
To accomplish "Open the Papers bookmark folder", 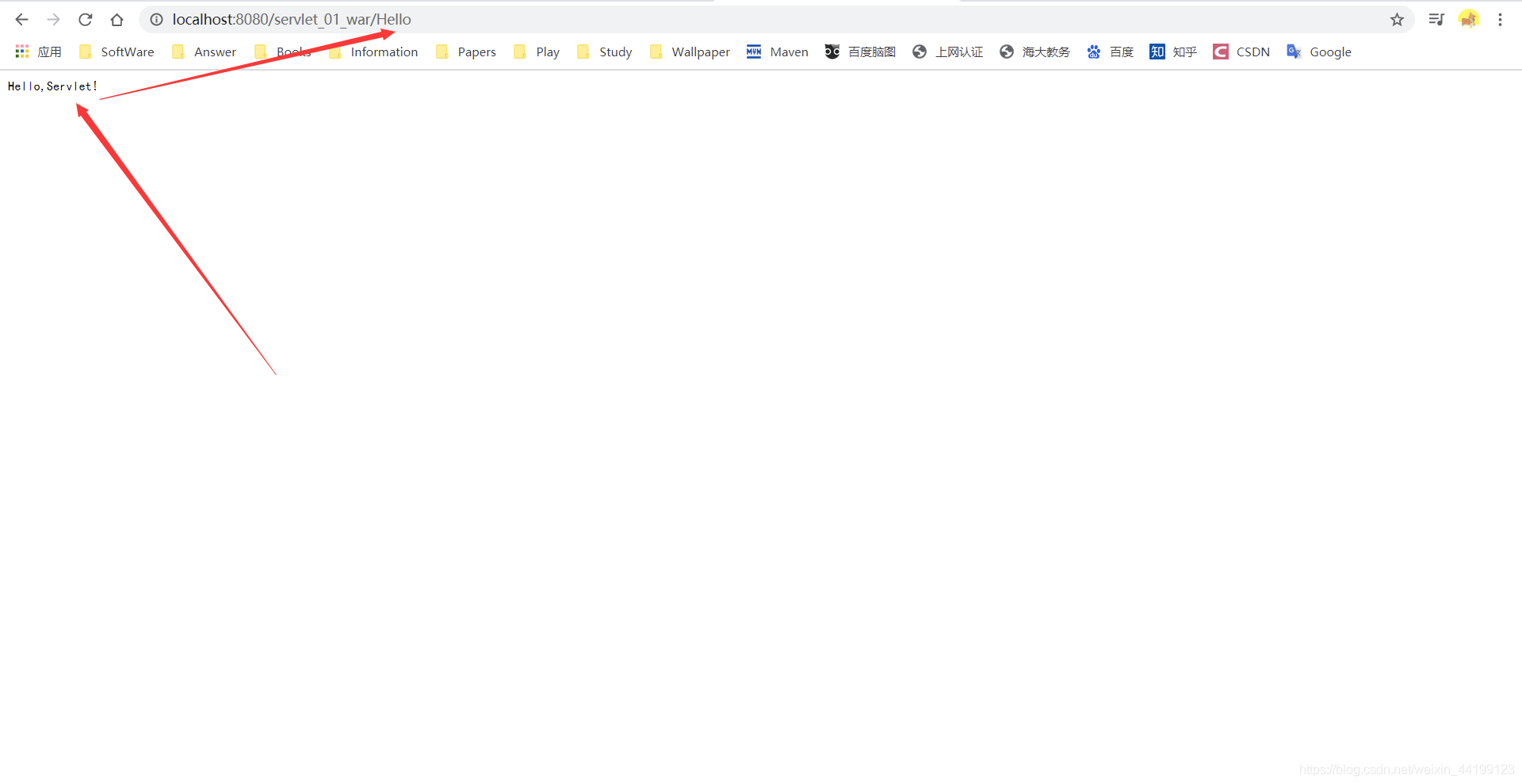I will 466,52.
